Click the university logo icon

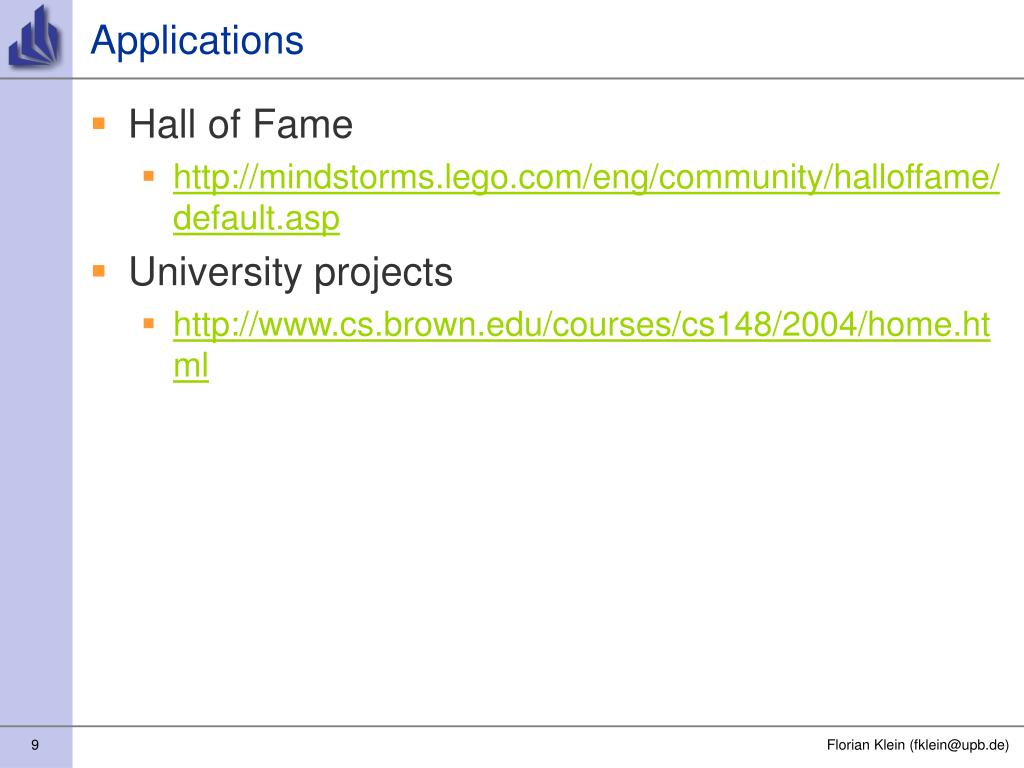pos(35,36)
